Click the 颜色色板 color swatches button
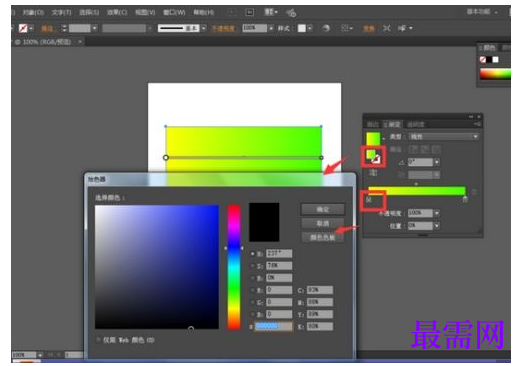The height and width of the screenshot is (366, 523). (323, 237)
